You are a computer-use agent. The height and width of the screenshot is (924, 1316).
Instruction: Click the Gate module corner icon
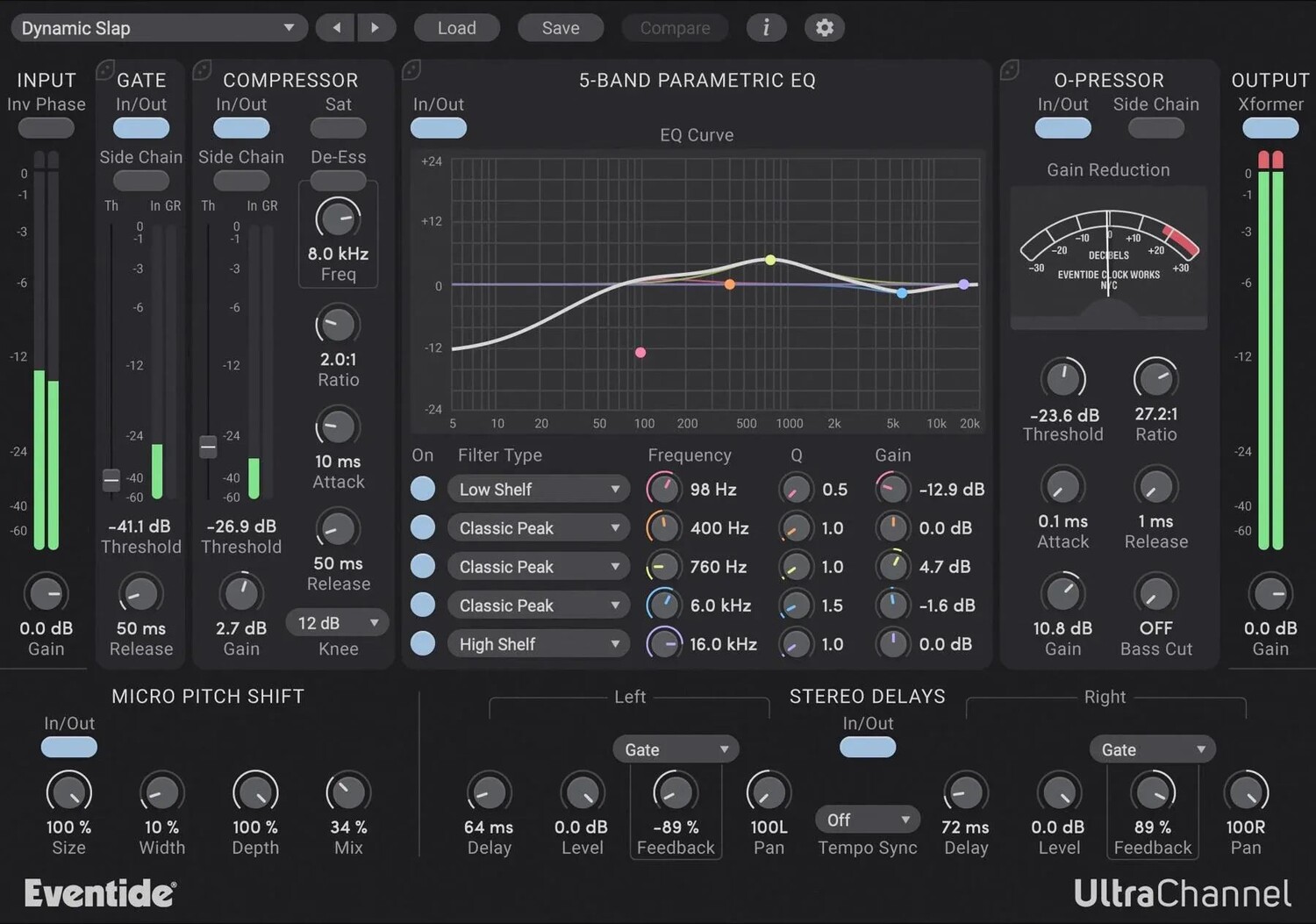105,69
